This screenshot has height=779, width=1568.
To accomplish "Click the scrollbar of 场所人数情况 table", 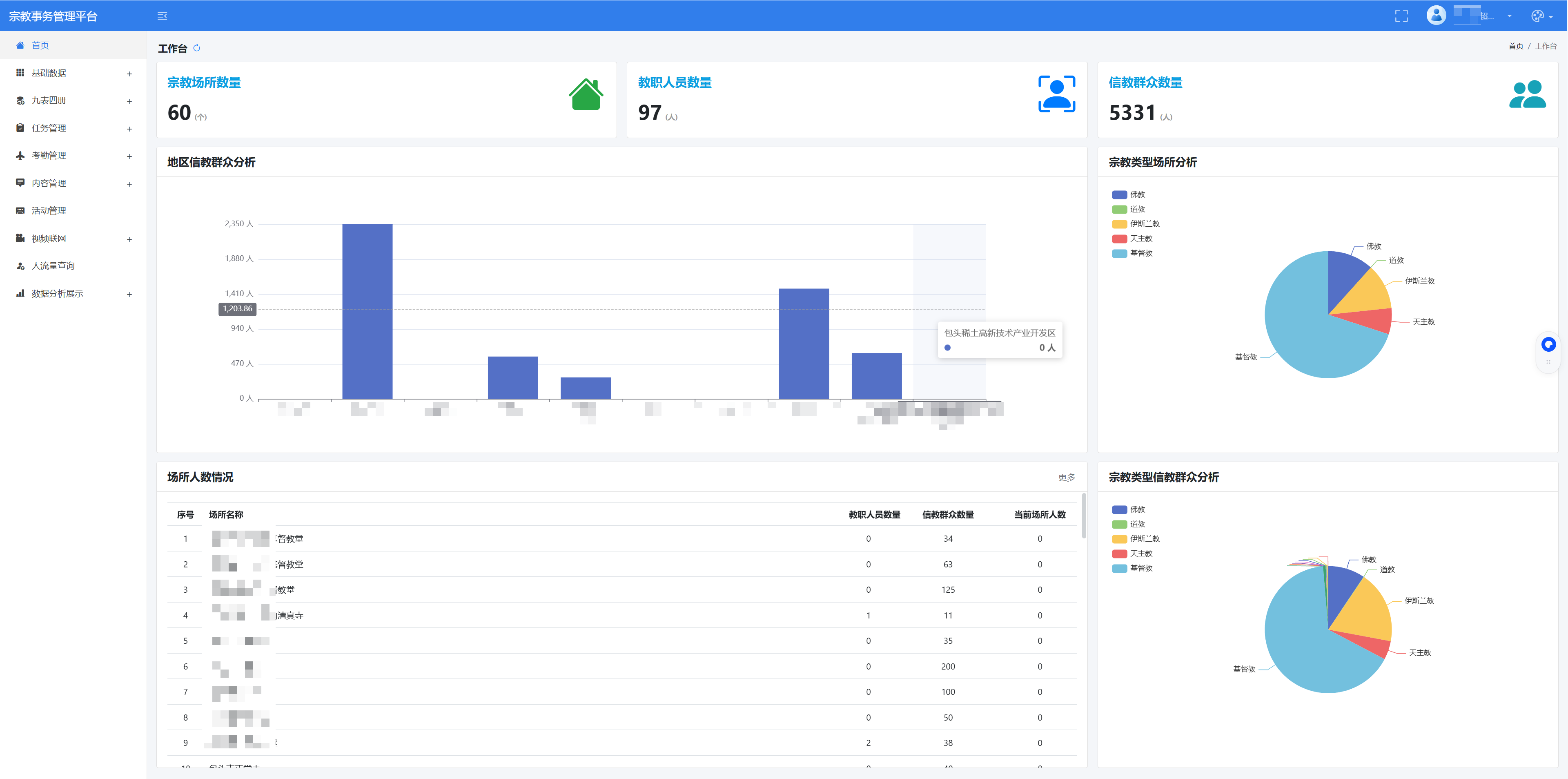I will tap(1083, 516).
